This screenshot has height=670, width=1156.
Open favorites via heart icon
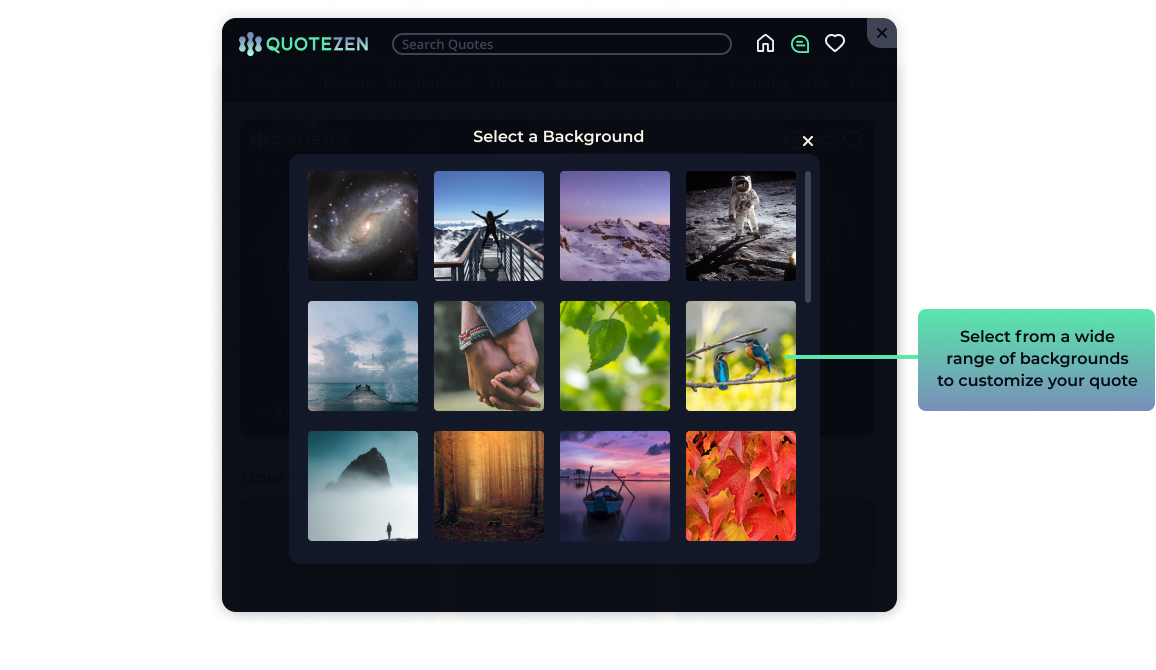click(x=835, y=44)
